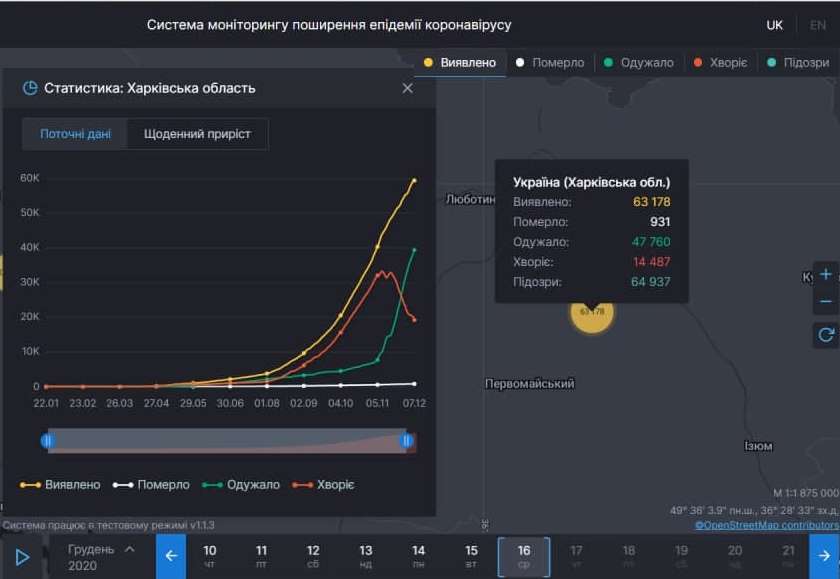Select date 18 on the timeline
Screen dimensions: 840x579
click(x=628, y=556)
